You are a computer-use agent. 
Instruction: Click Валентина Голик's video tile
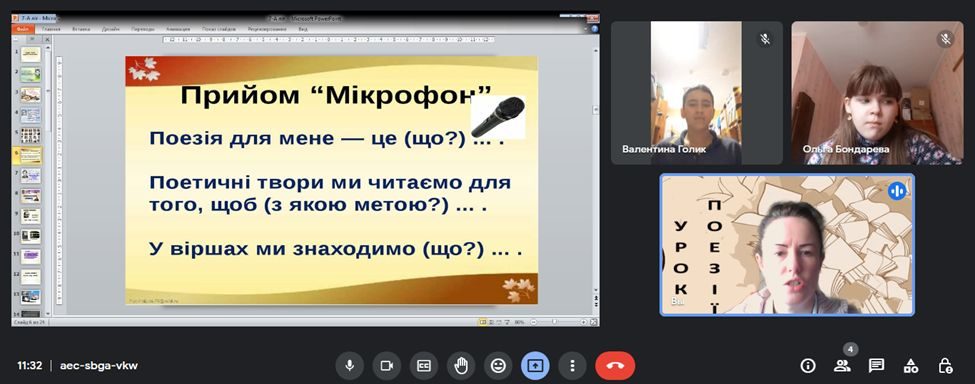pos(696,93)
